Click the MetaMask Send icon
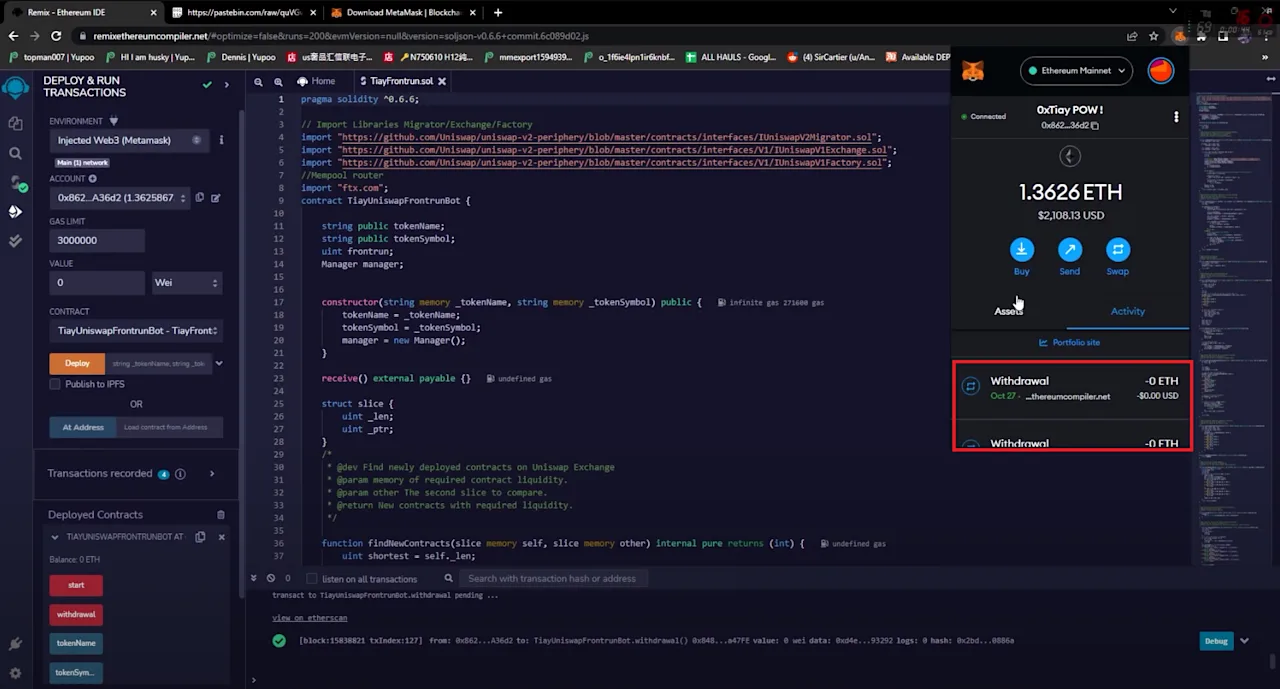 (x=1069, y=249)
